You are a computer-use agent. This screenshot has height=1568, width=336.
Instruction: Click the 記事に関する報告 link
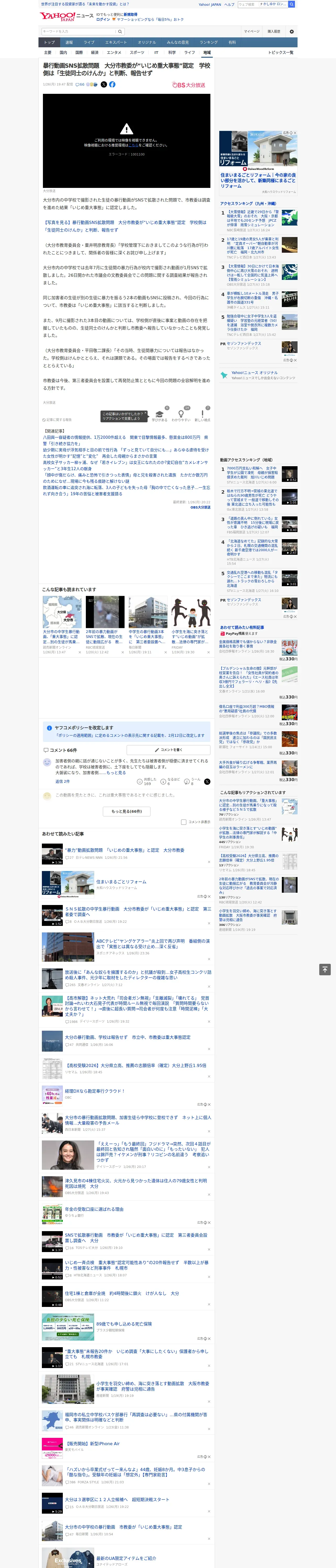pos(57,419)
